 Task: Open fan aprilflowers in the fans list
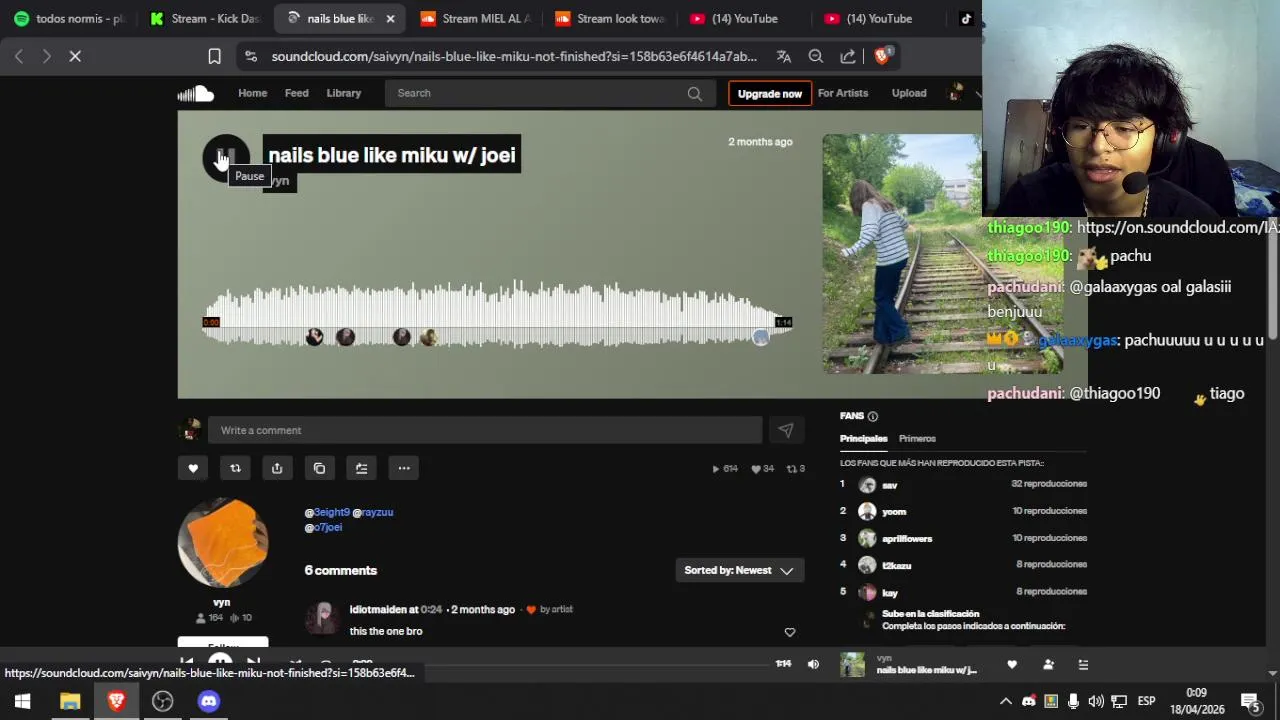point(907,539)
